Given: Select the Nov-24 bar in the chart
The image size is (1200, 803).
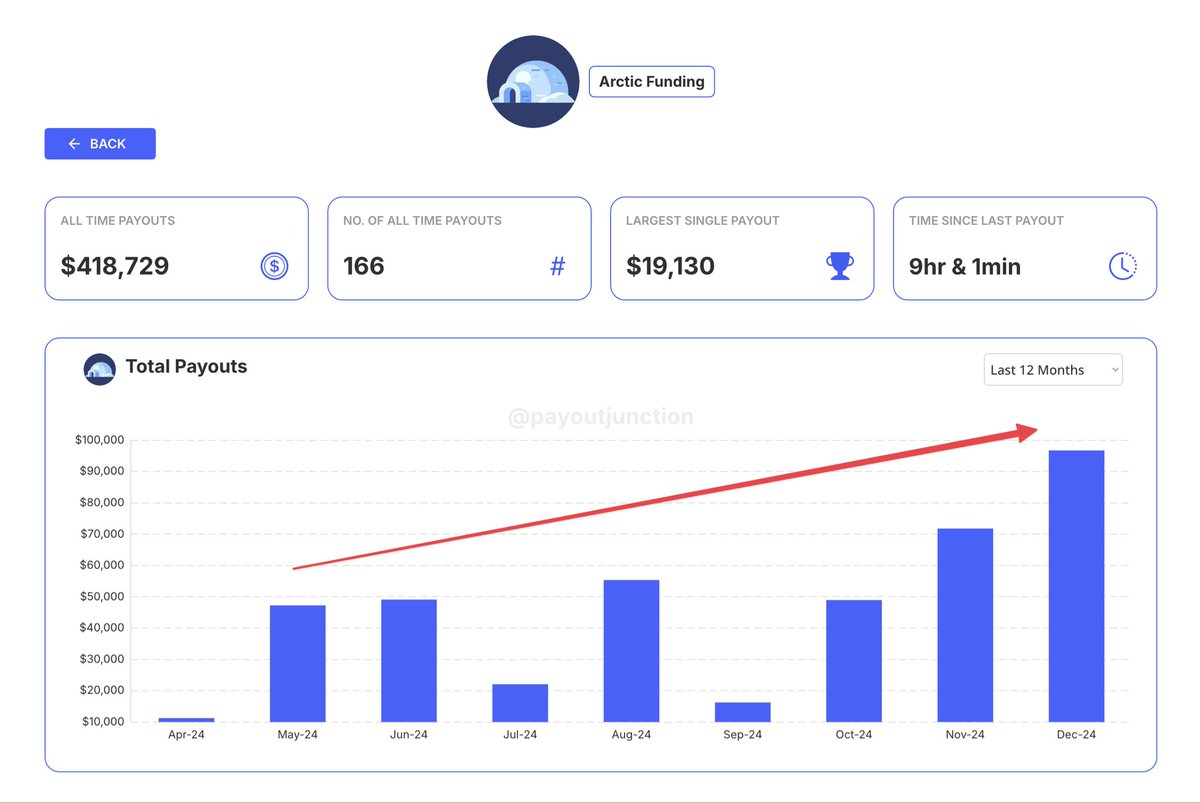Looking at the screenshot, I should click(x=965, y=625).
